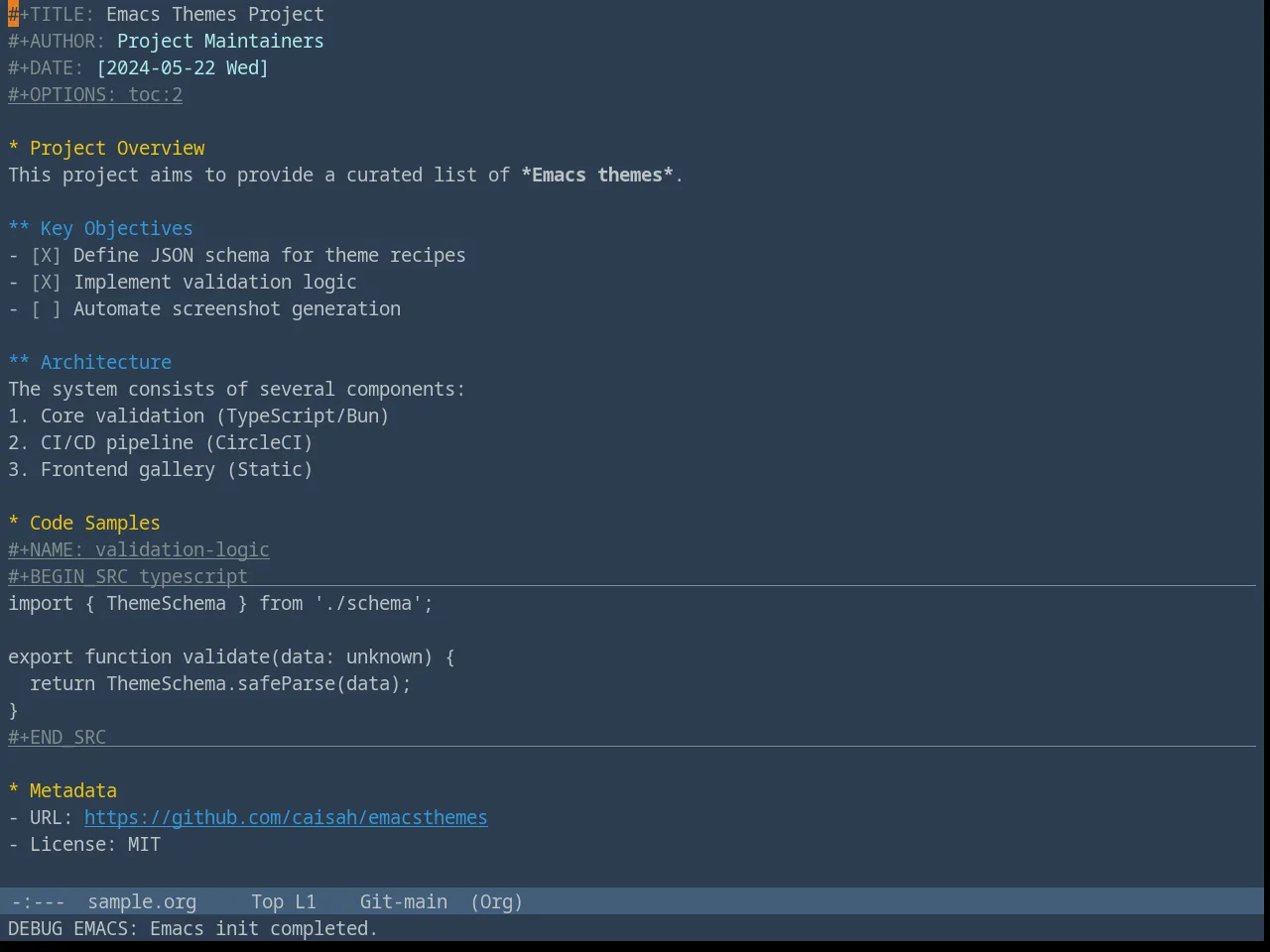
Task: Click the '-:---' buffer status flags
Action: (38, 901)
